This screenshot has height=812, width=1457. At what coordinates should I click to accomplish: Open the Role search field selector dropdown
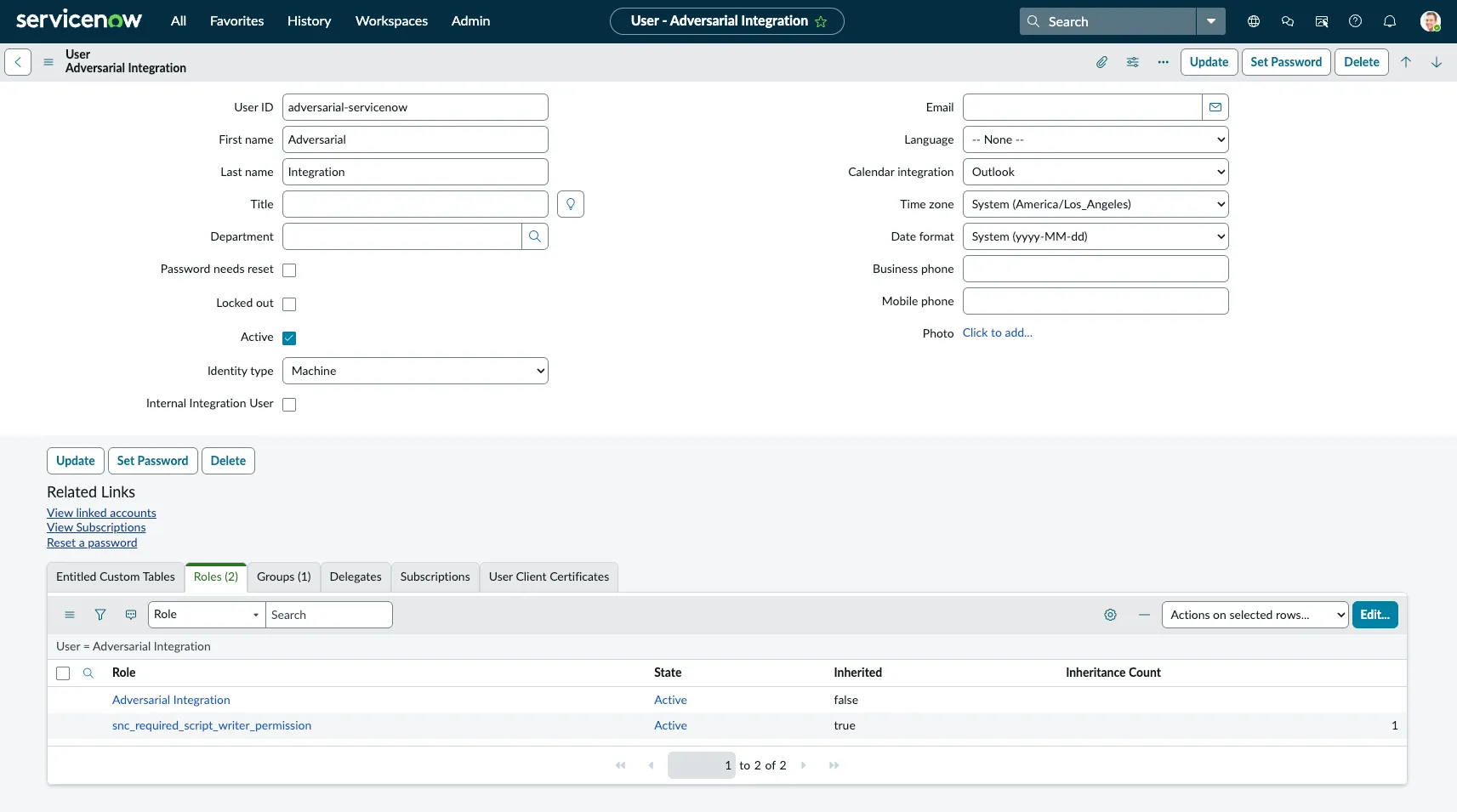(x=207, y=615)
